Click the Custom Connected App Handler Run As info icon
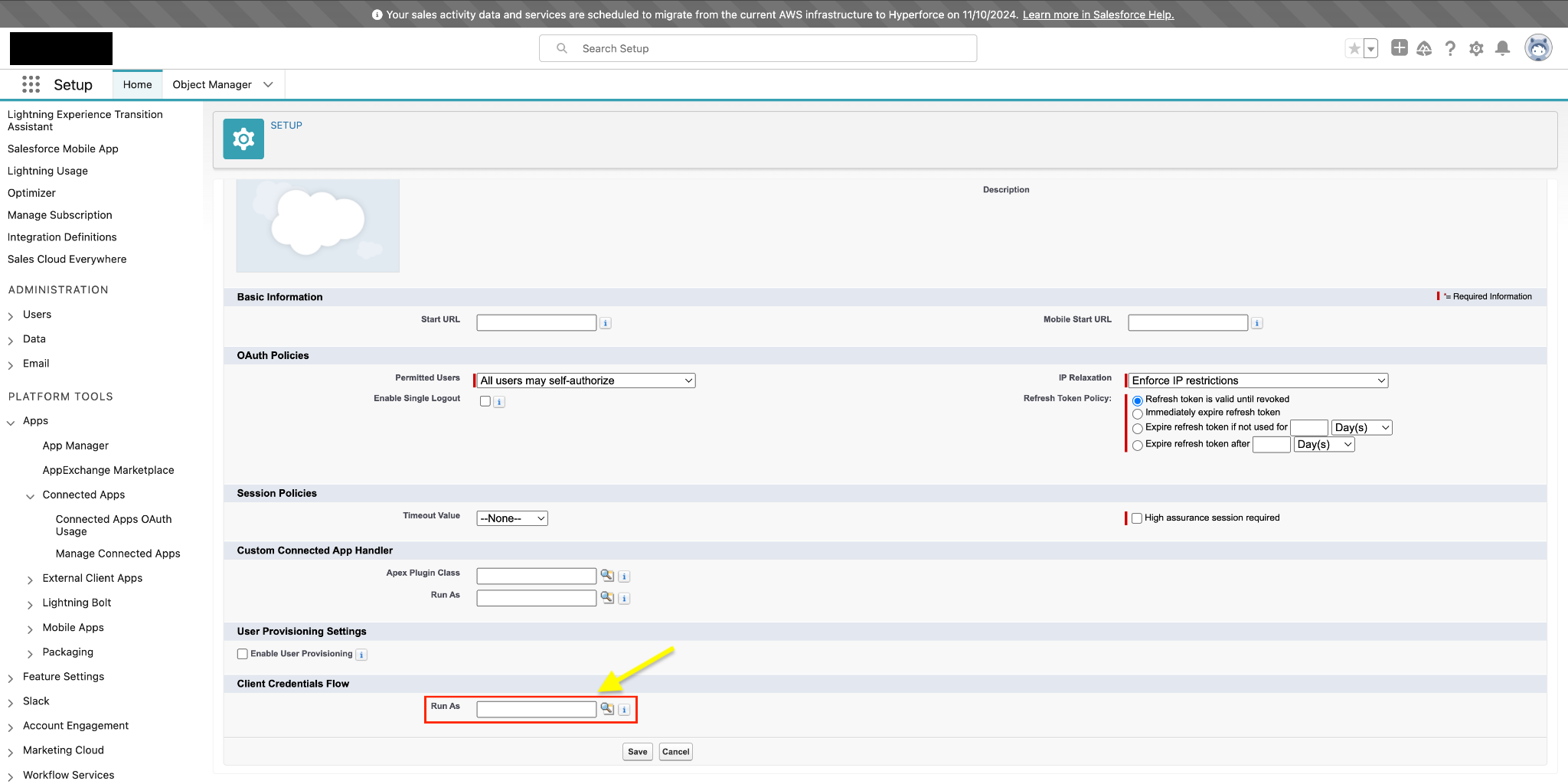 pyautogui.click(x=625, y=599)
